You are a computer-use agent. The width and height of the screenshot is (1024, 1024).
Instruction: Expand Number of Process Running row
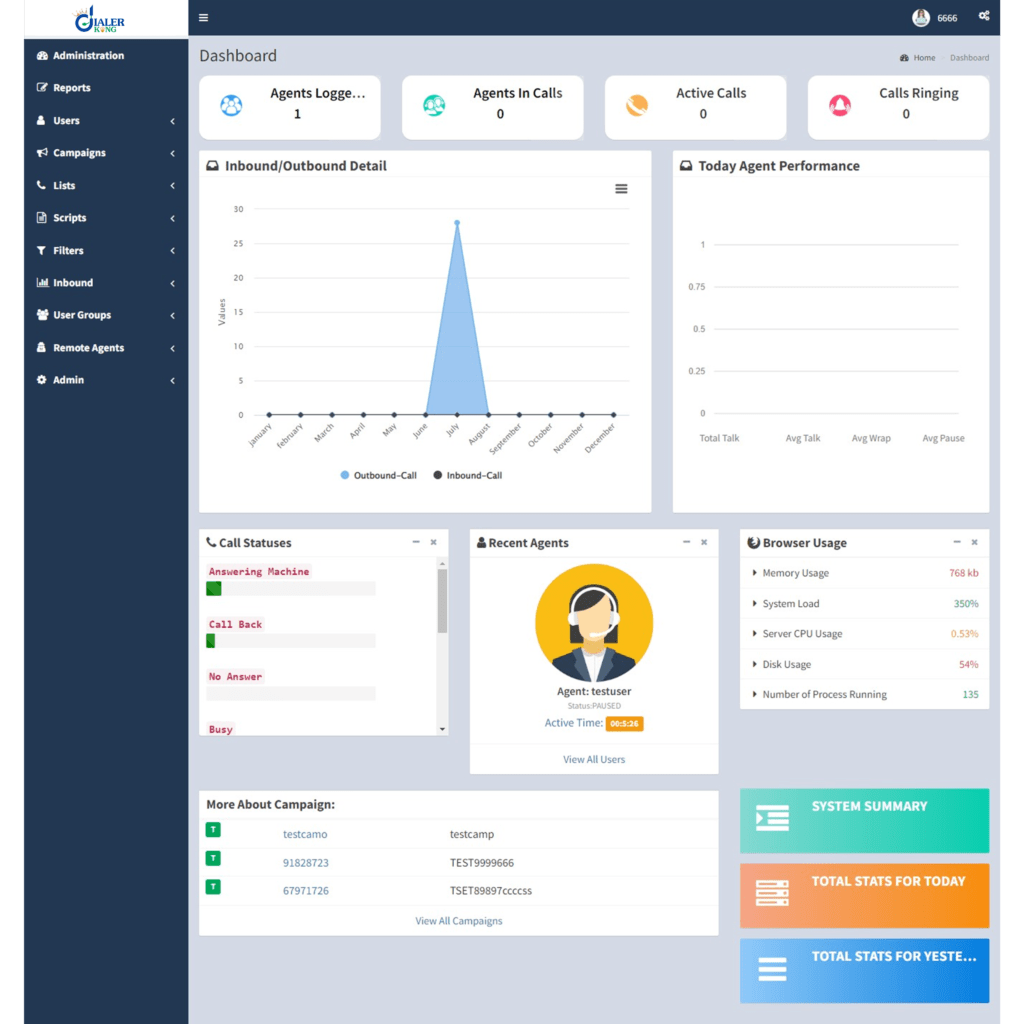tap(864, 694)
